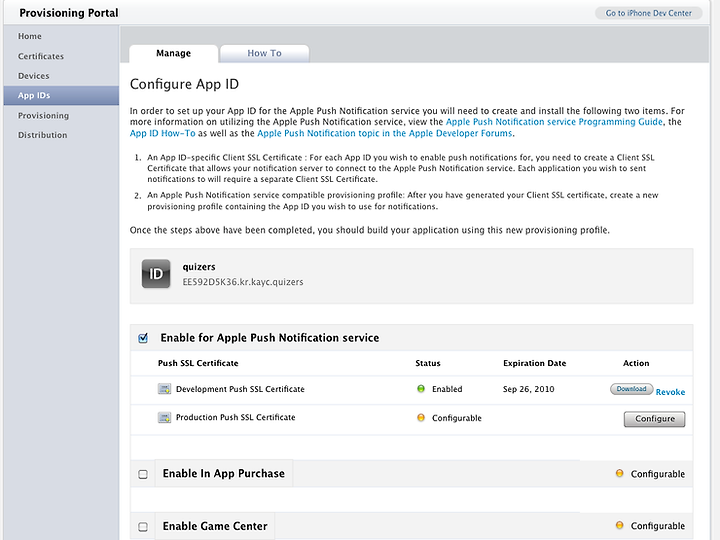The height and width of the screenshot is (540, 720).
Task: Check the Enable In App Purchase checkbox
Action: pos(143,474)
